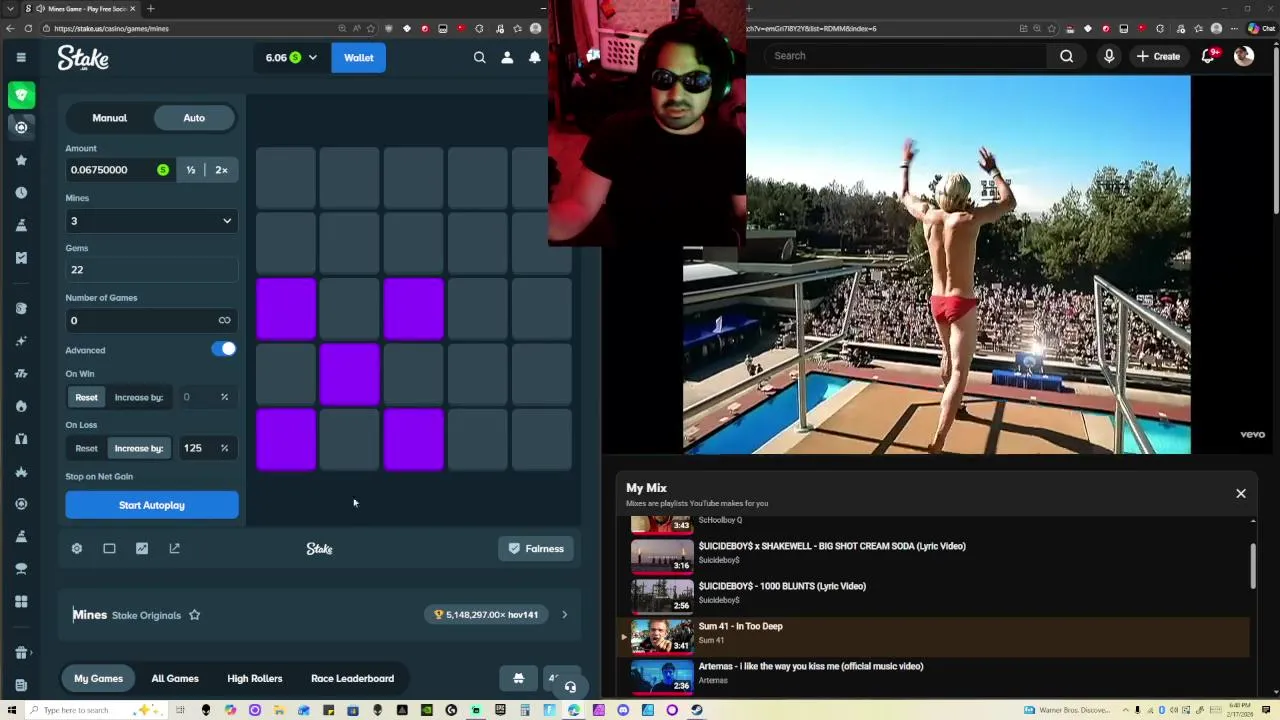Double the bet amount with 2×

(x=221, y=170)
